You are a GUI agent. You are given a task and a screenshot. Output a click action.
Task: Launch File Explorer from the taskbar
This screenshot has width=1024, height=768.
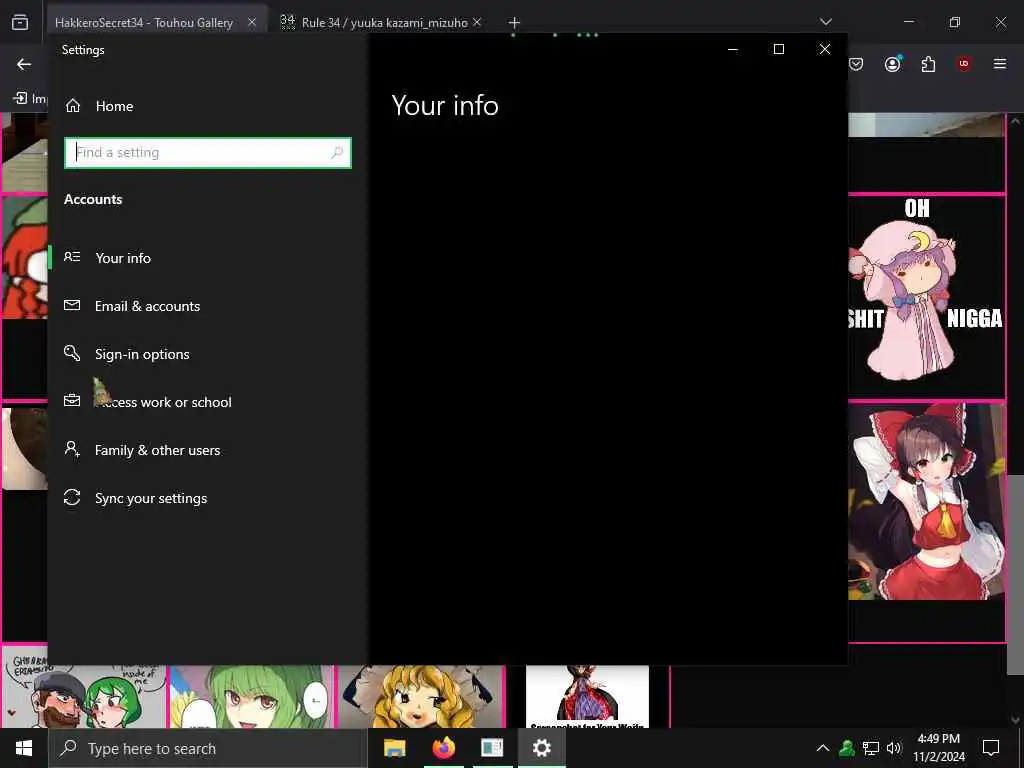[x=394, y=748]
